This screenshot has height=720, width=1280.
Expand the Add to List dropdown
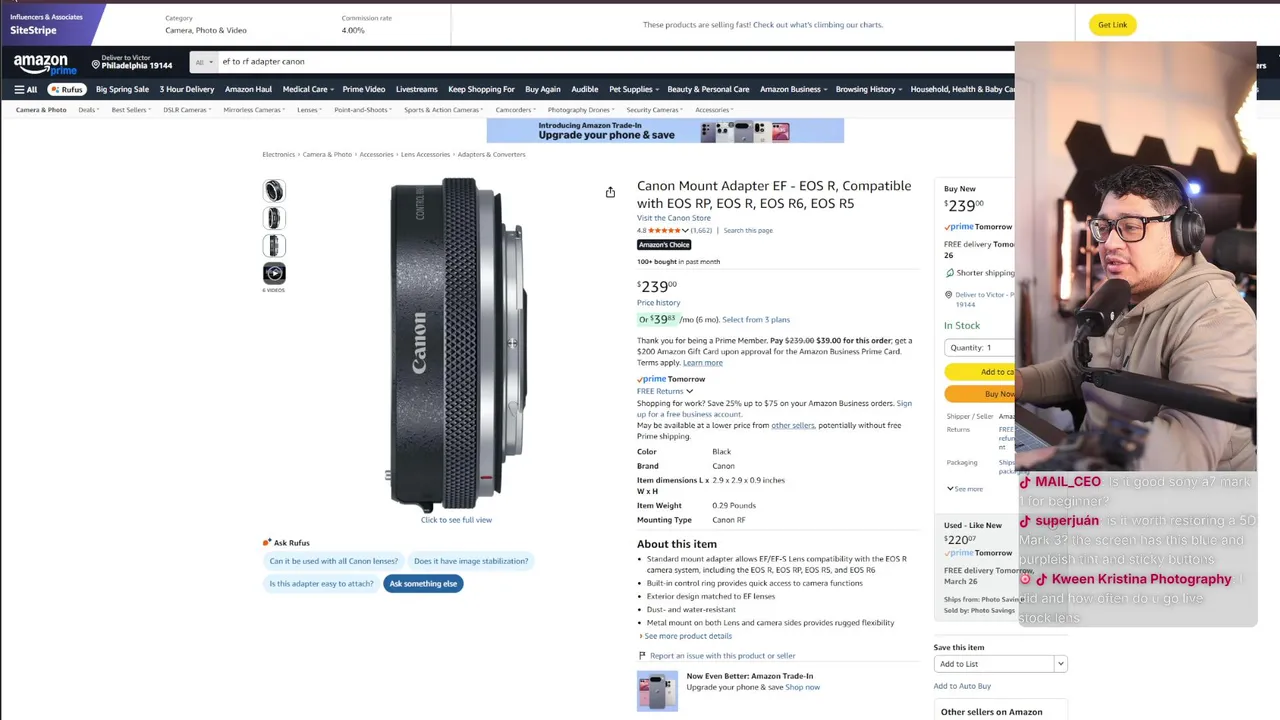pos(1001,664)
